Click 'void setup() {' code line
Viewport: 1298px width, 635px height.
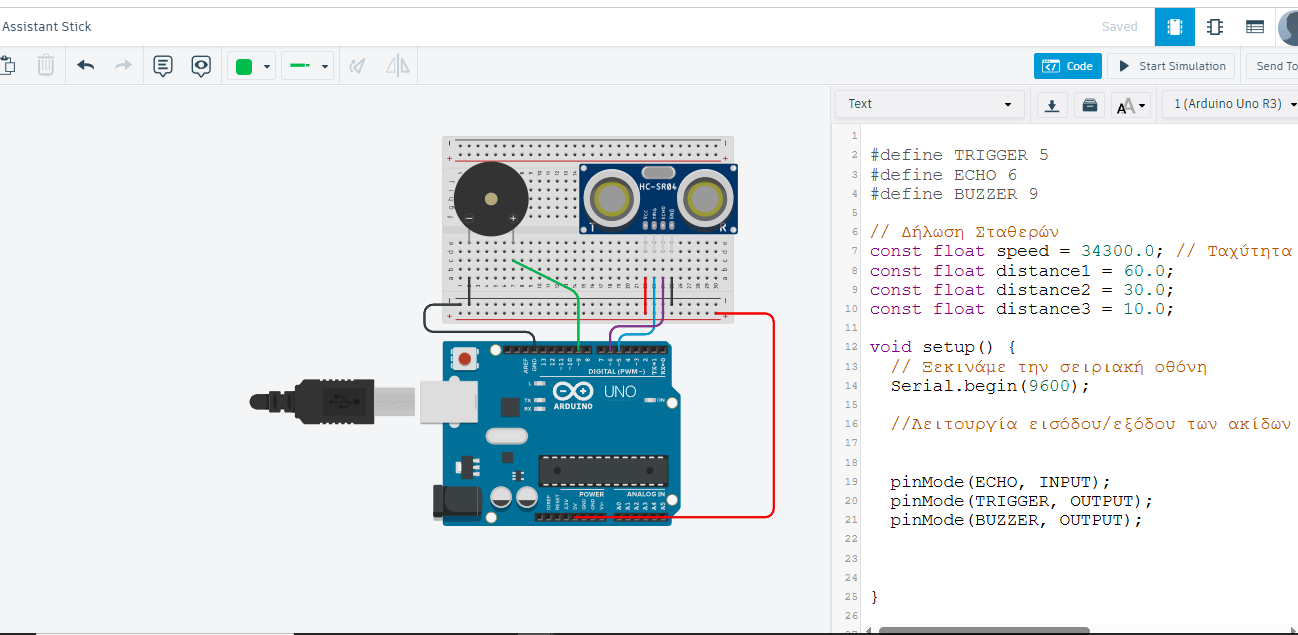[x=942, y=347]
